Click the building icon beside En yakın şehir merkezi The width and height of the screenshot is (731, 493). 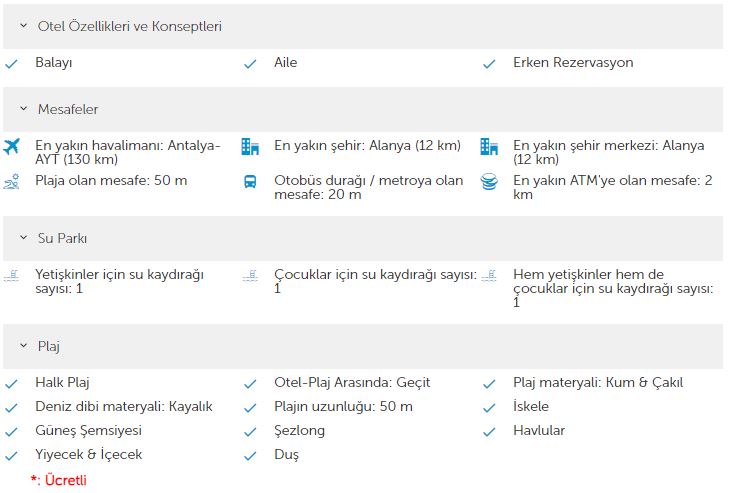coord(489,146)
